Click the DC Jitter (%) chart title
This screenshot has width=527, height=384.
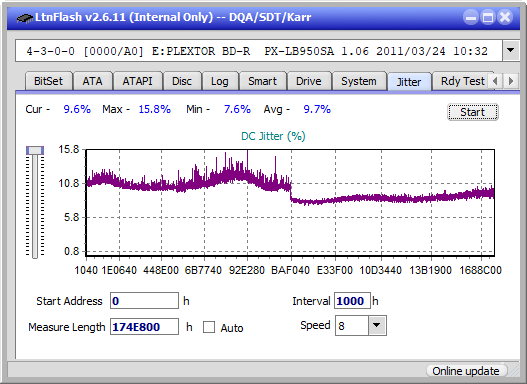(x=273, y=136)
